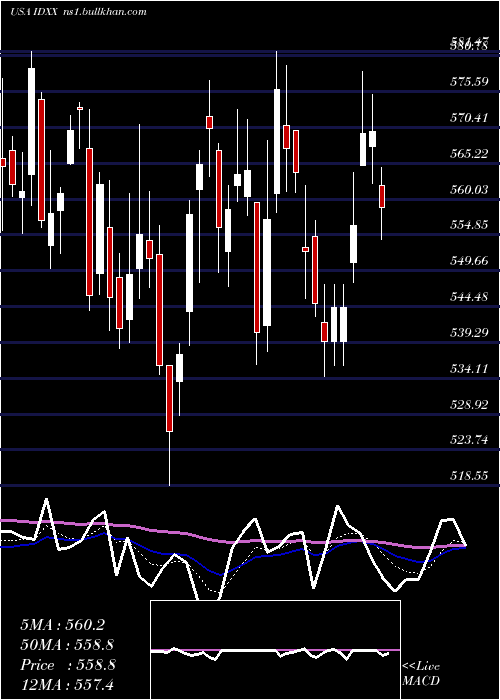
Task: Click the 50MA : 558.8 readout
Action: [67, 645]
